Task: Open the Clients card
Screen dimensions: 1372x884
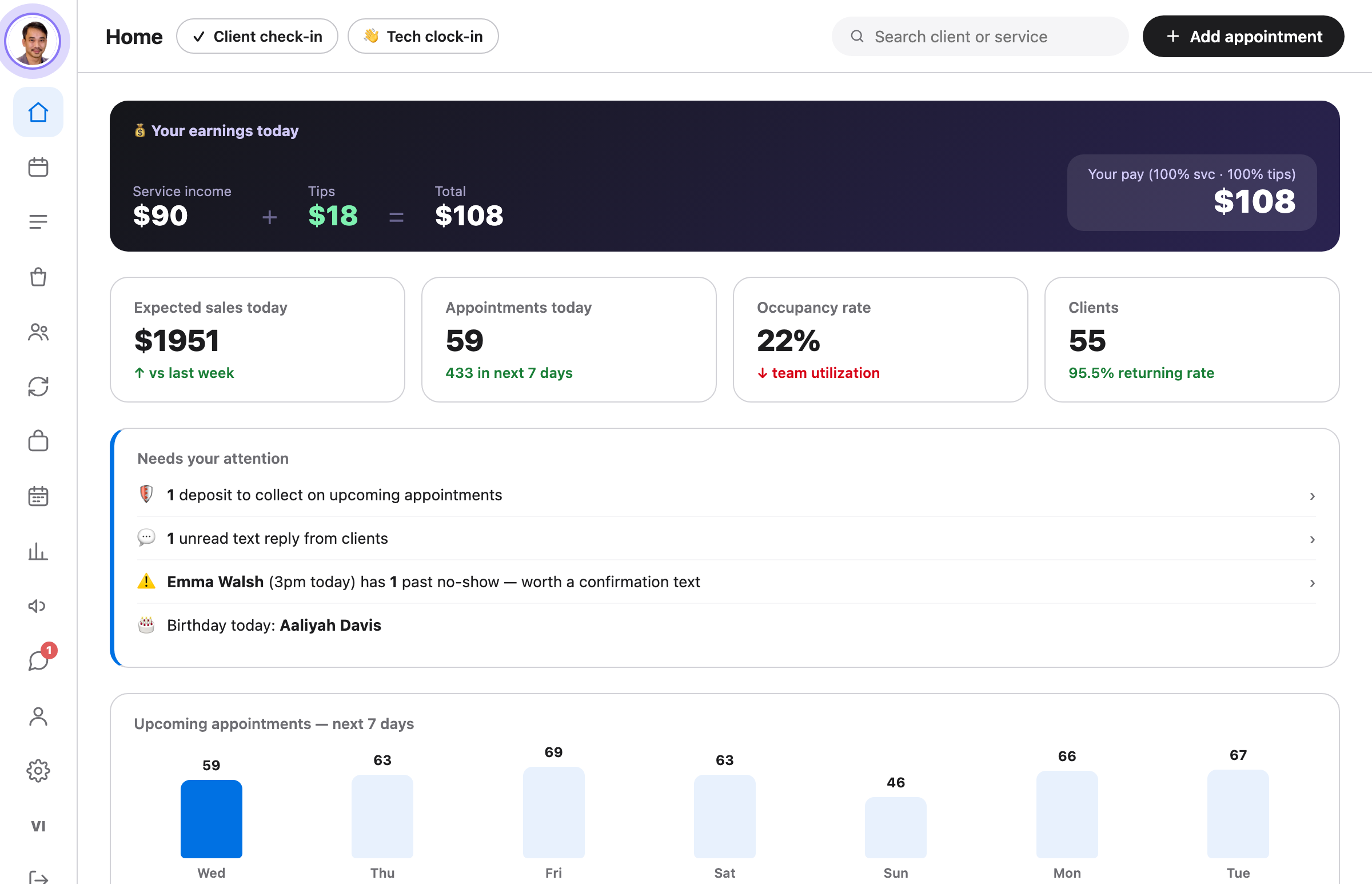Action: point(1192,340)
